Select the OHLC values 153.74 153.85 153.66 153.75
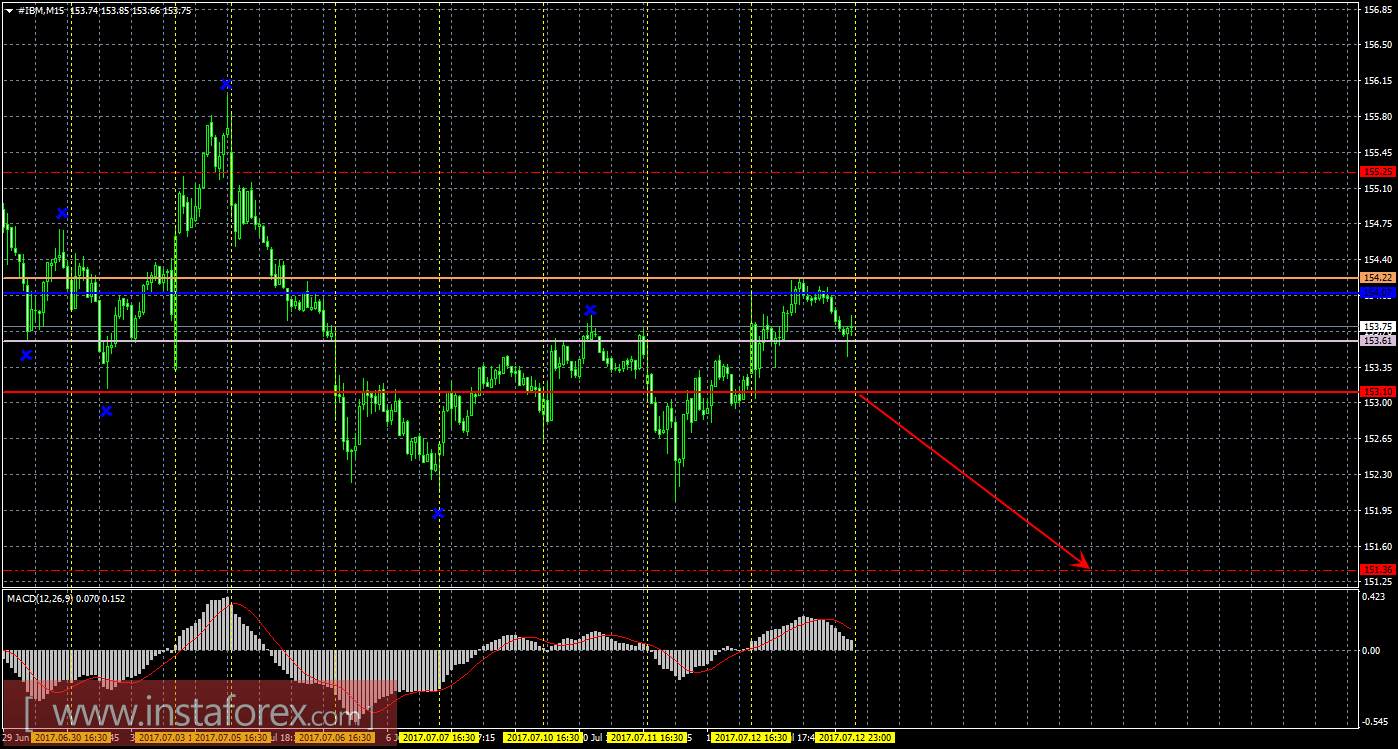The height and width of the screenshot is (749, 1398). point(132,10)
